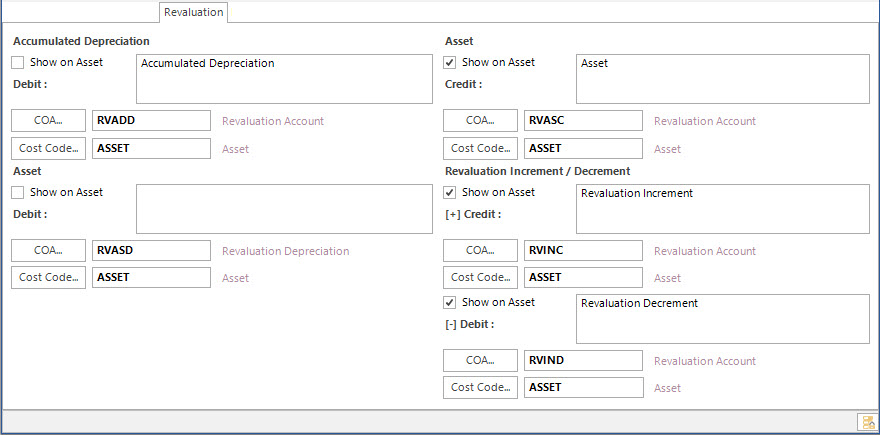The width and height of the screenshot is (880, 435).
Task: Click the RVINC account code field
Action: tap(584, 251)
